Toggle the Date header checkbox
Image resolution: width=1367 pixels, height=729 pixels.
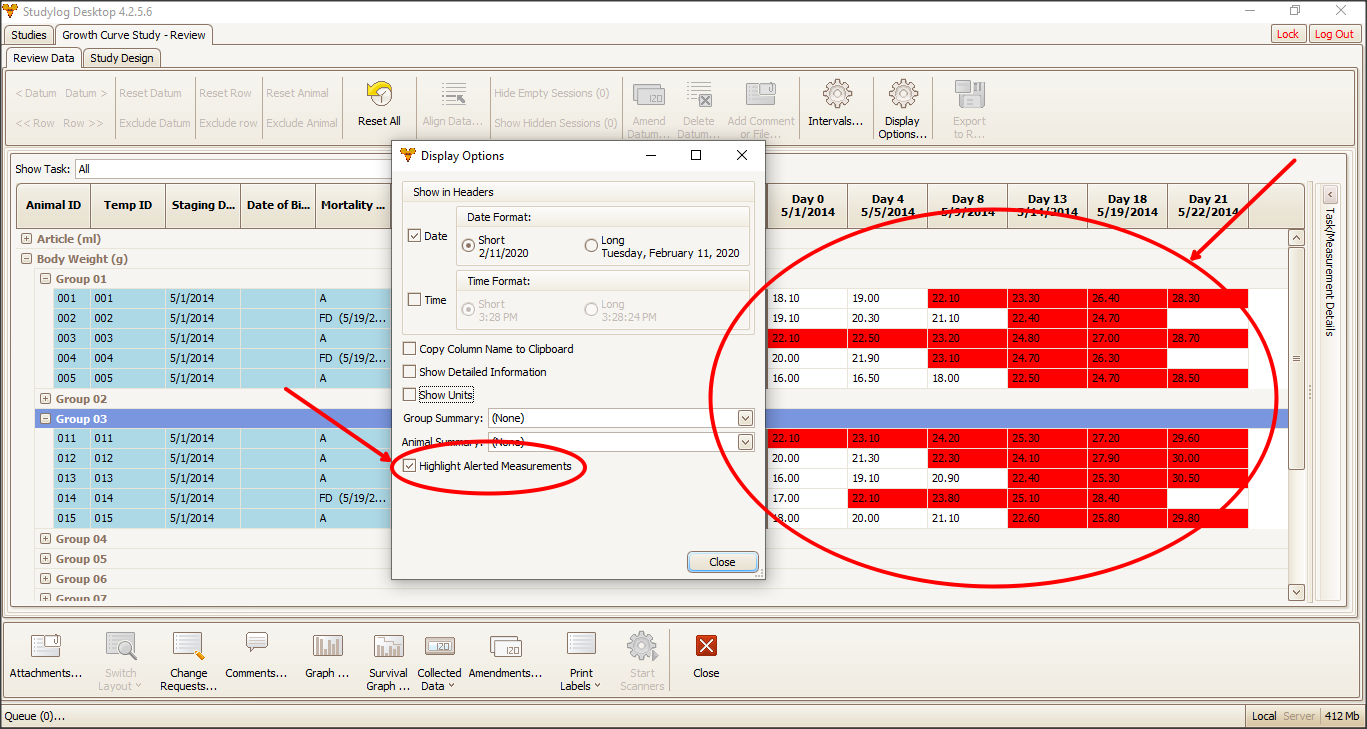[415, 236]
